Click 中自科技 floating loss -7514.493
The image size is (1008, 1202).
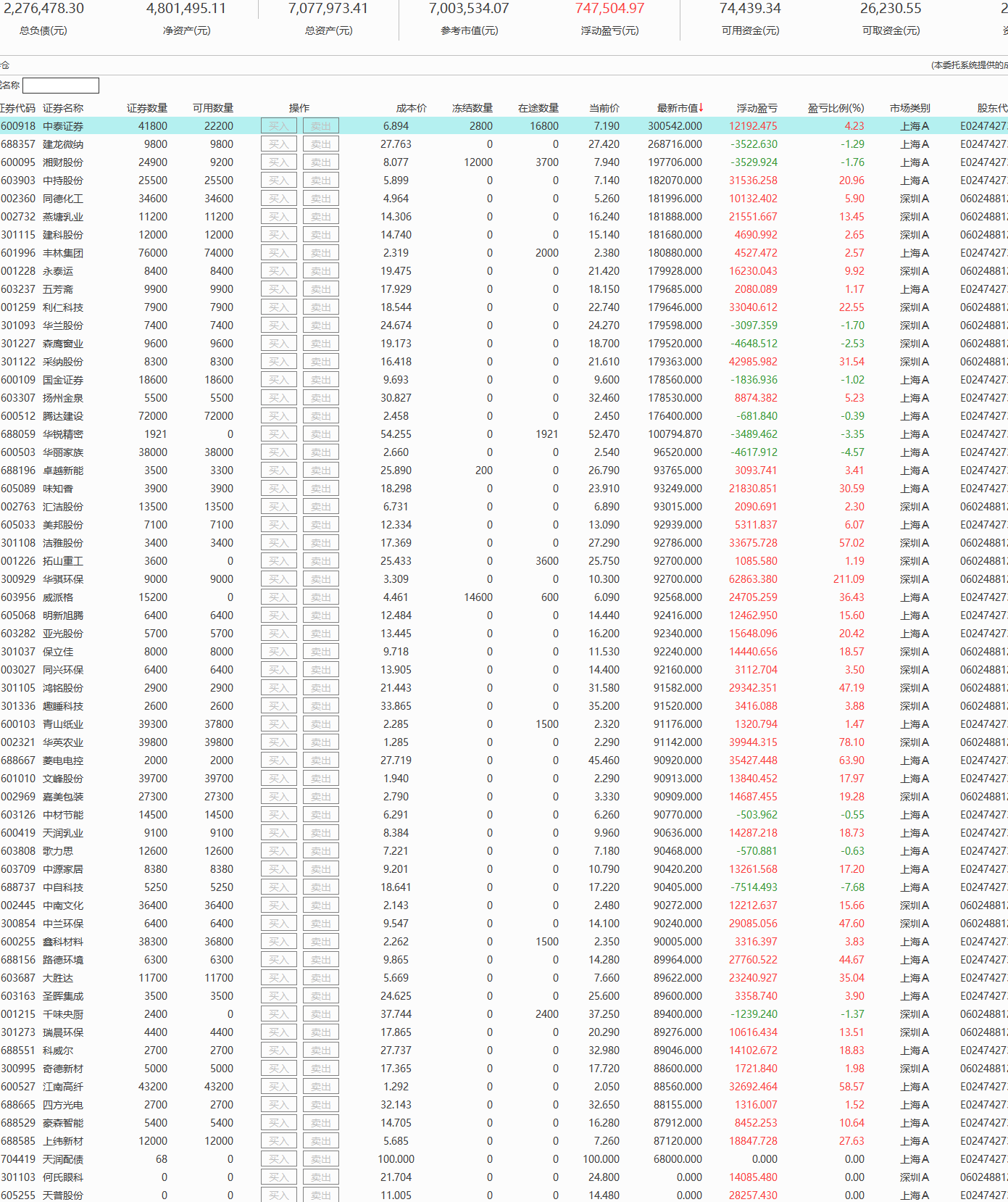coord(754,887)
